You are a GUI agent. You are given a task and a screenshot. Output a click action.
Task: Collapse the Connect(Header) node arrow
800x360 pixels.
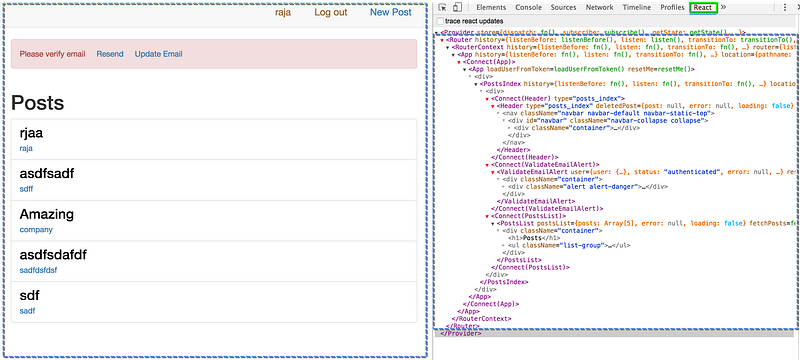tap(487, 99)
